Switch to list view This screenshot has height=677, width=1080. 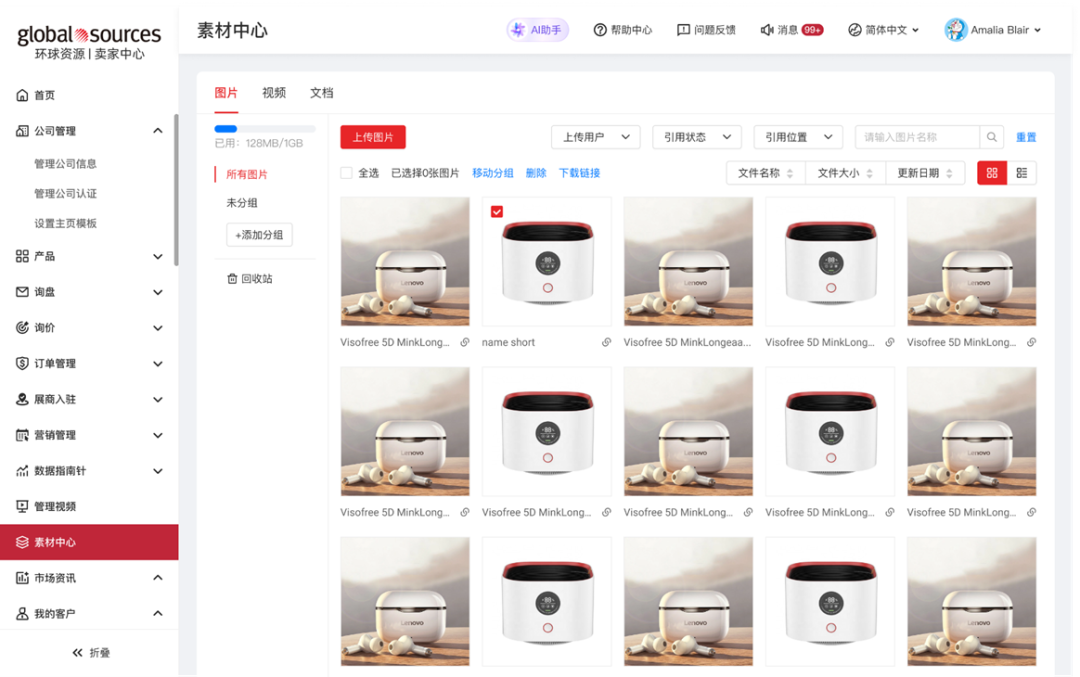click(1021, 173)
